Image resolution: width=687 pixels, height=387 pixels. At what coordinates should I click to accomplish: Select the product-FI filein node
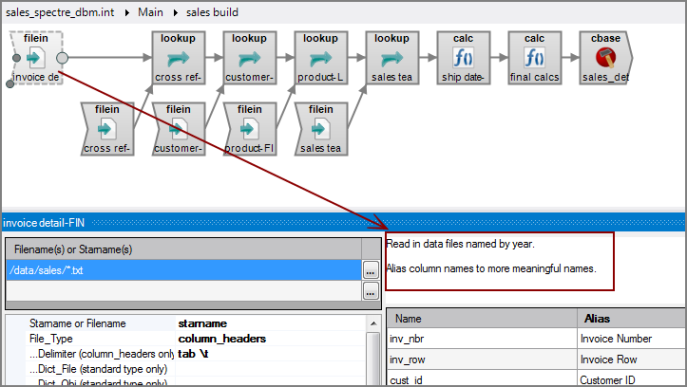coord(250,129)
